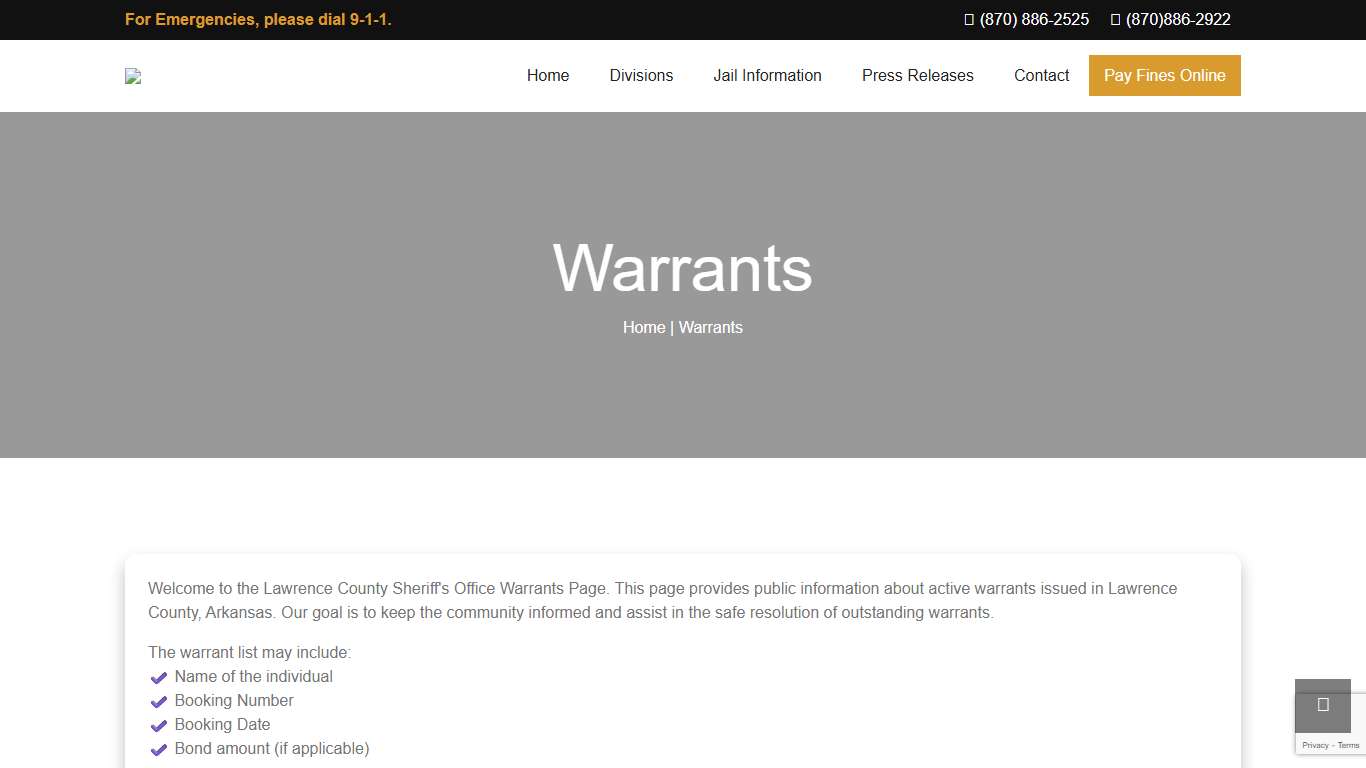
Task: Click the phone icon beside (870) 886-2525
Action: point(966,19)
